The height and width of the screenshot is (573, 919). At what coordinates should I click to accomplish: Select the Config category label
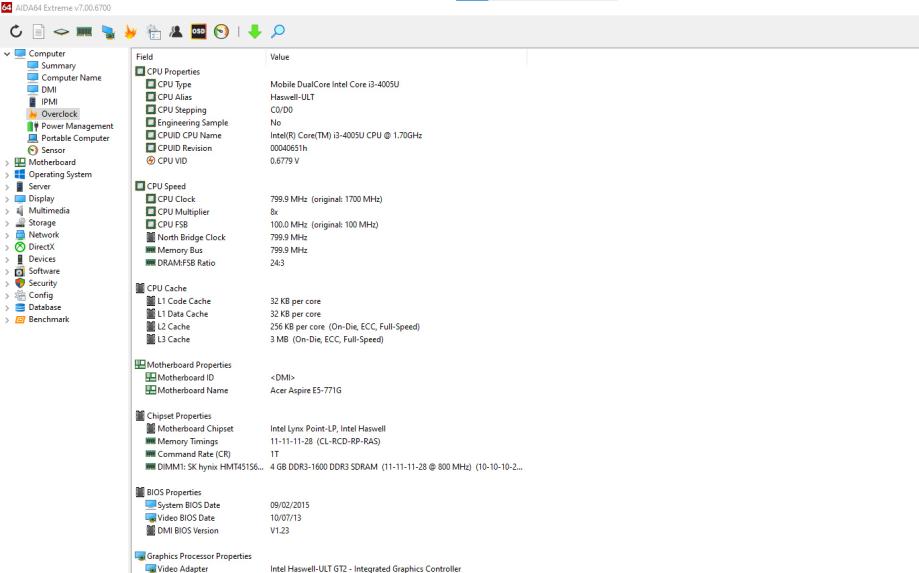40,295
